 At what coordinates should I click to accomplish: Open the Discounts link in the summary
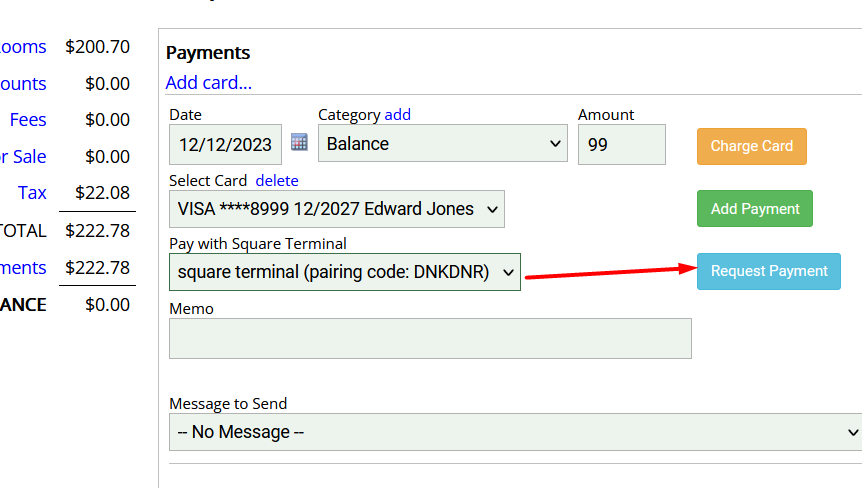pyautogui.click(x=23, y=84)
